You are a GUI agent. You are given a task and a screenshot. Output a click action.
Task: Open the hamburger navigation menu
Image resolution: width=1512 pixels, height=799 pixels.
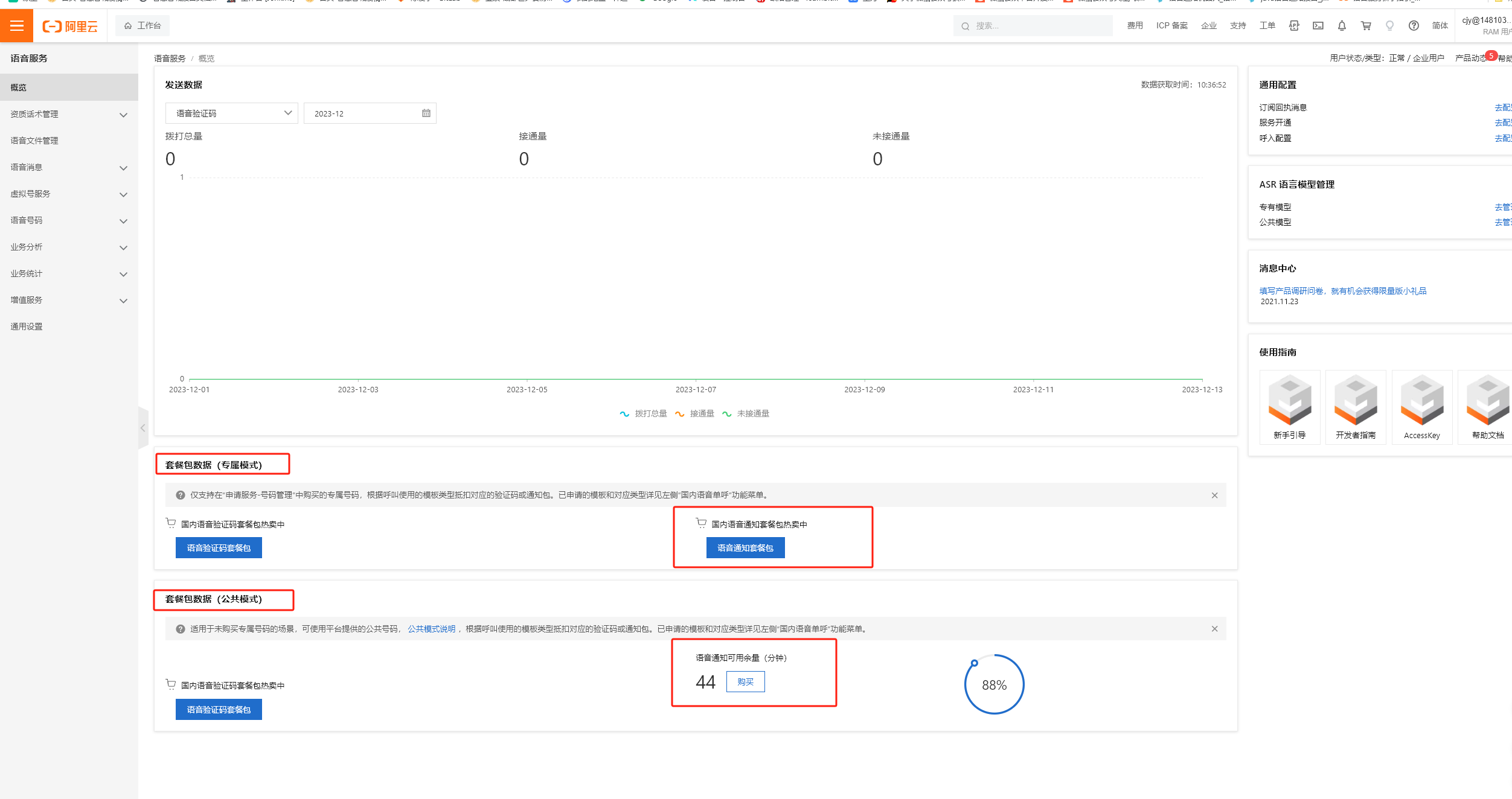(x=16, y=26)
